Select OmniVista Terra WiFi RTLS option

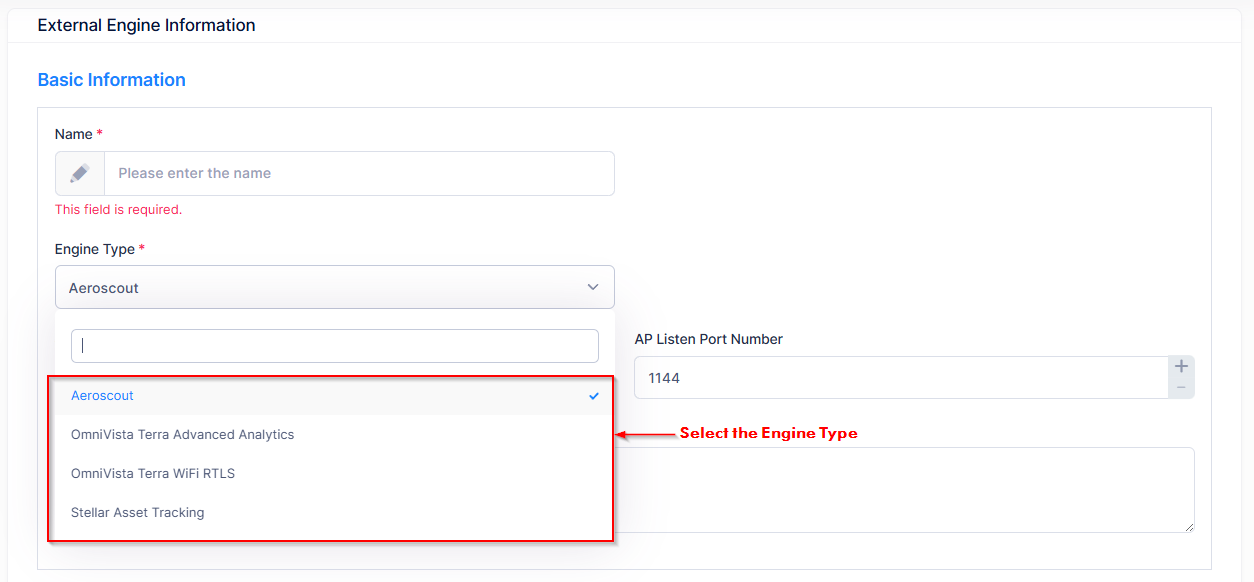[153, 473]
